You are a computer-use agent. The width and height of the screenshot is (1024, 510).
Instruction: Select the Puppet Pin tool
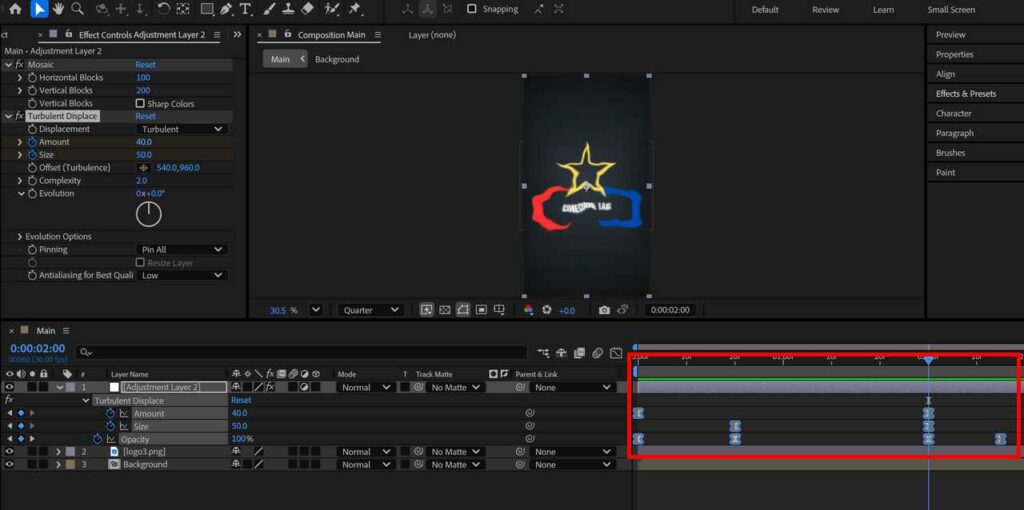point(355,9)
